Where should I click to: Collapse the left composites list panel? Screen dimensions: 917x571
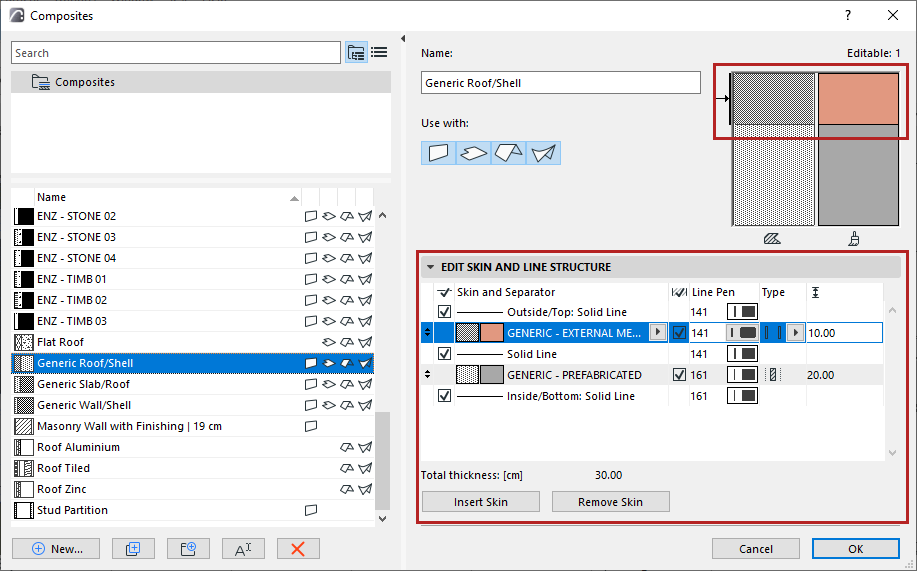click(403, 39)
